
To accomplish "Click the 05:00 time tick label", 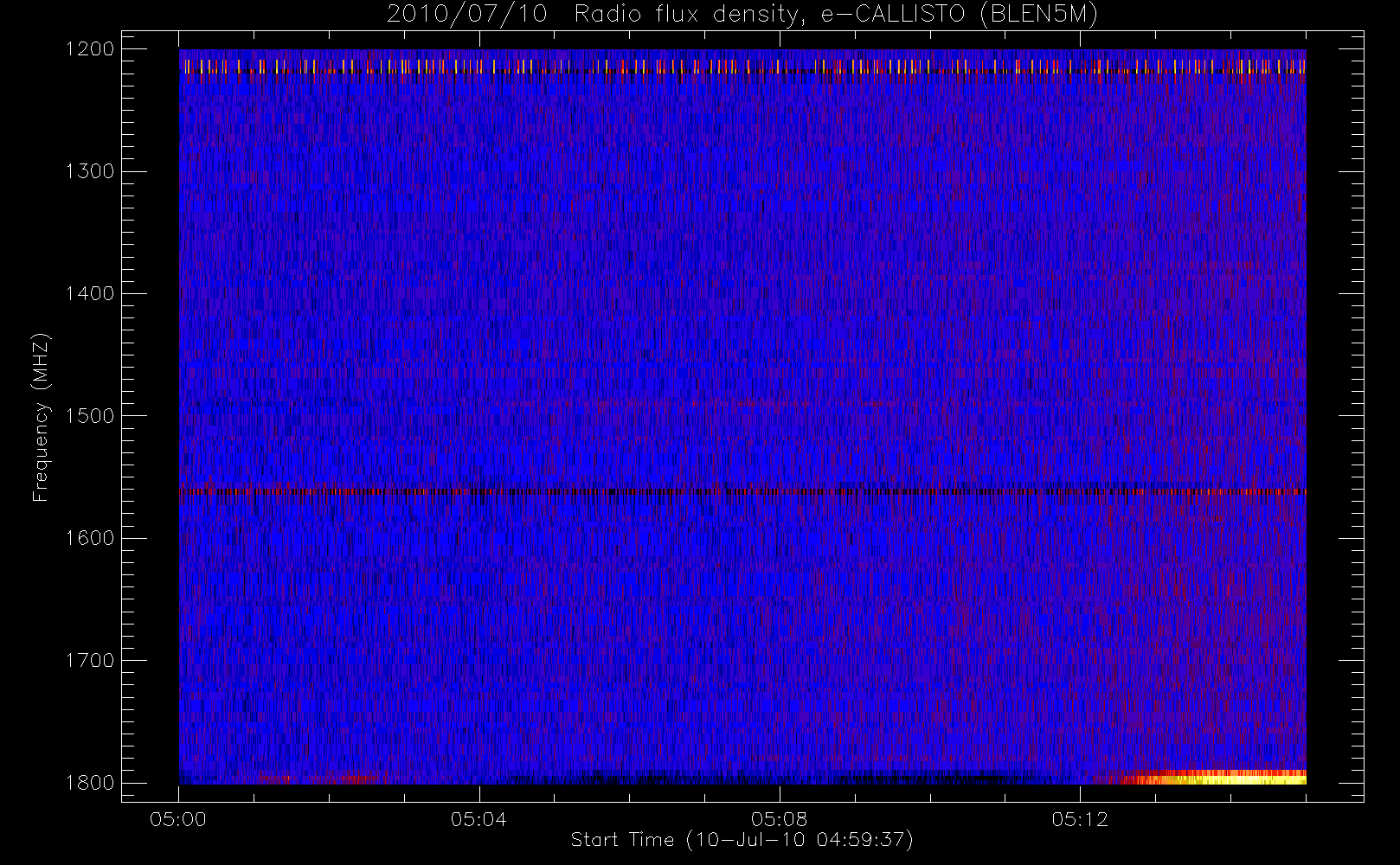I will (178, 819).
